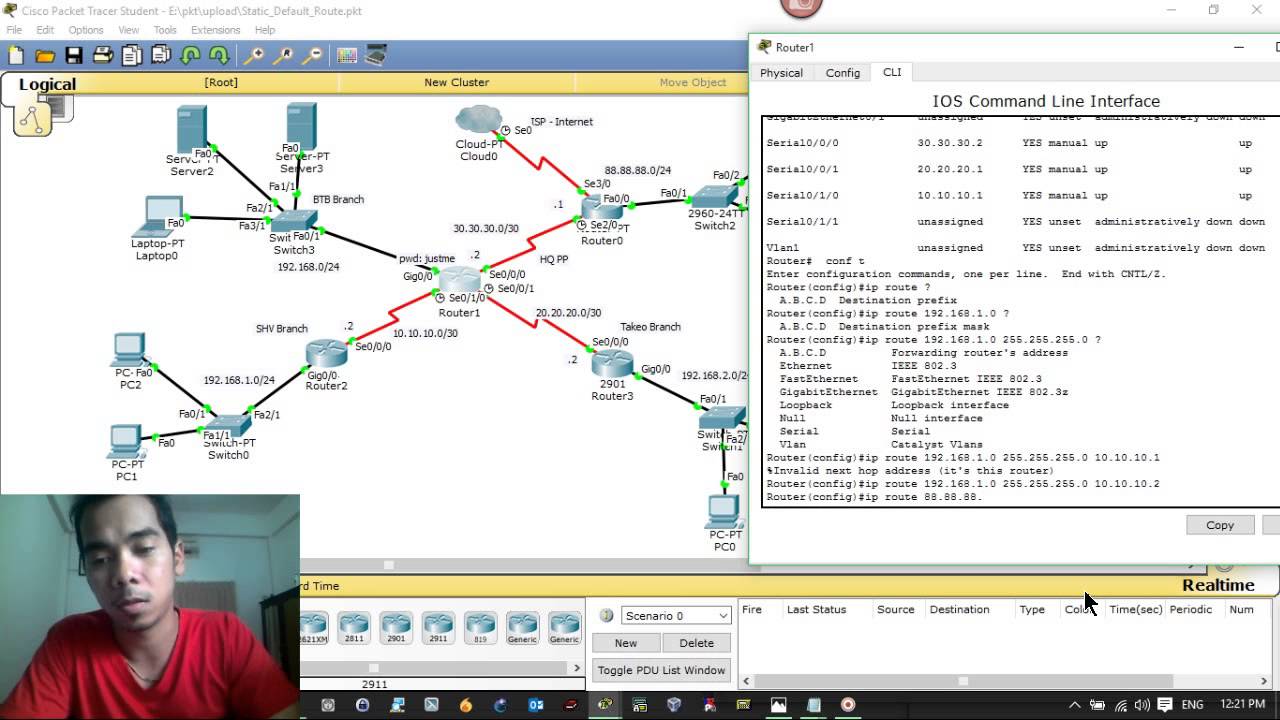Click the Delete scenario button
This screenshot has height=720, width=1280.
click(x=697, y=643)
